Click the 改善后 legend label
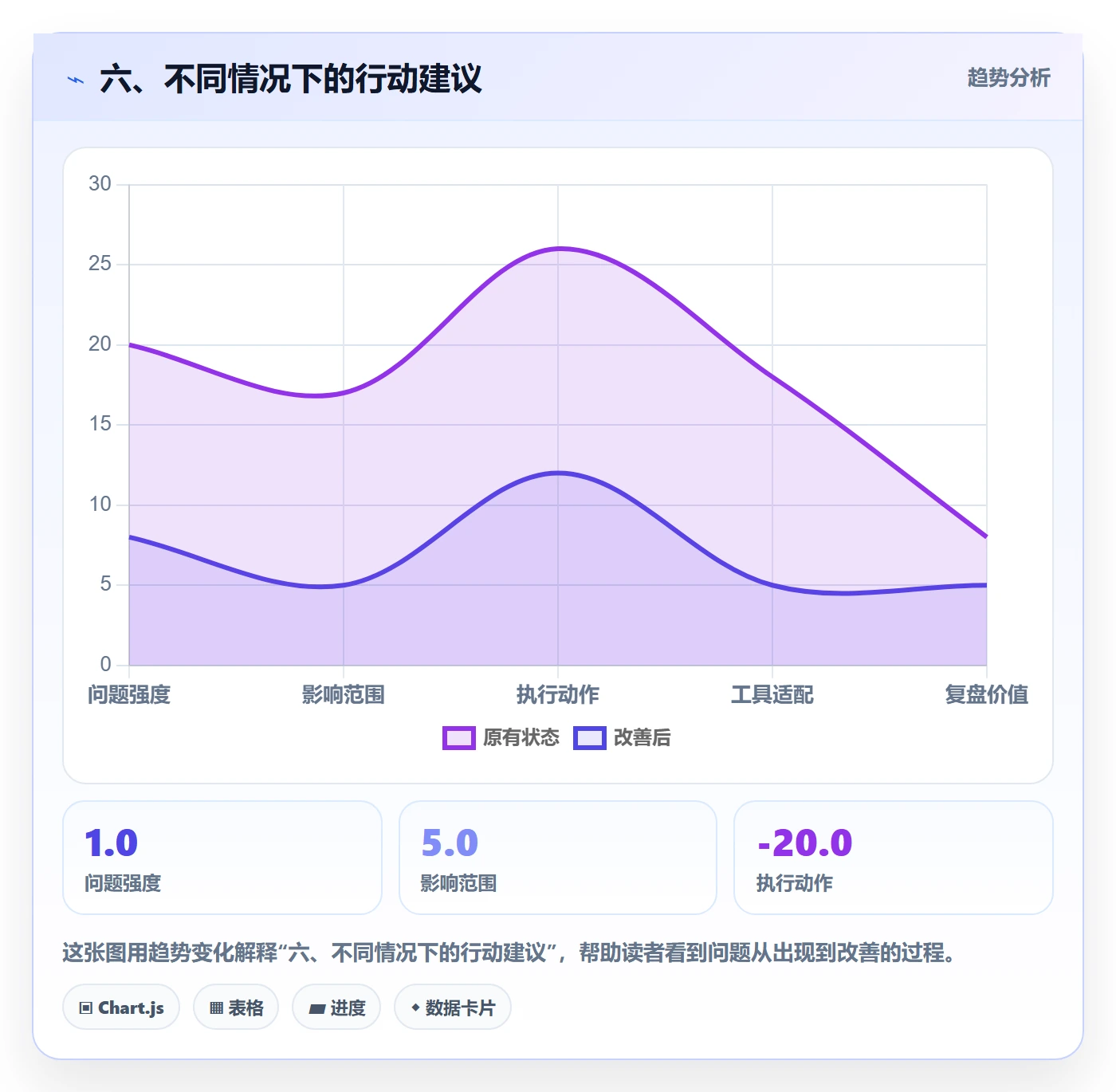Image resolution: width=1116 pixels, height=1092 pixels. coord(642,738)
